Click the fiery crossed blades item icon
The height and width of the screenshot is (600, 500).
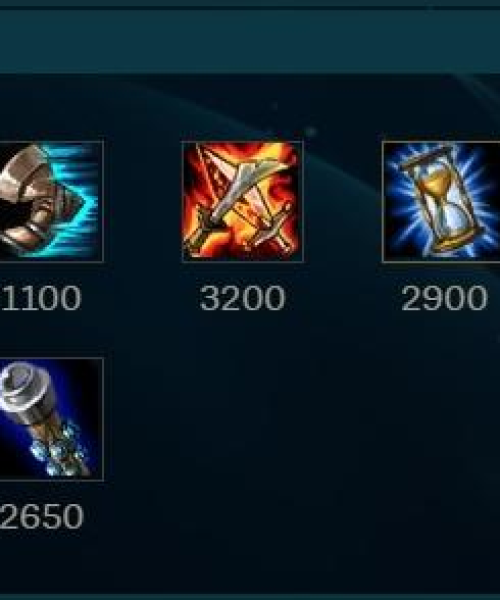click(243, 202)
